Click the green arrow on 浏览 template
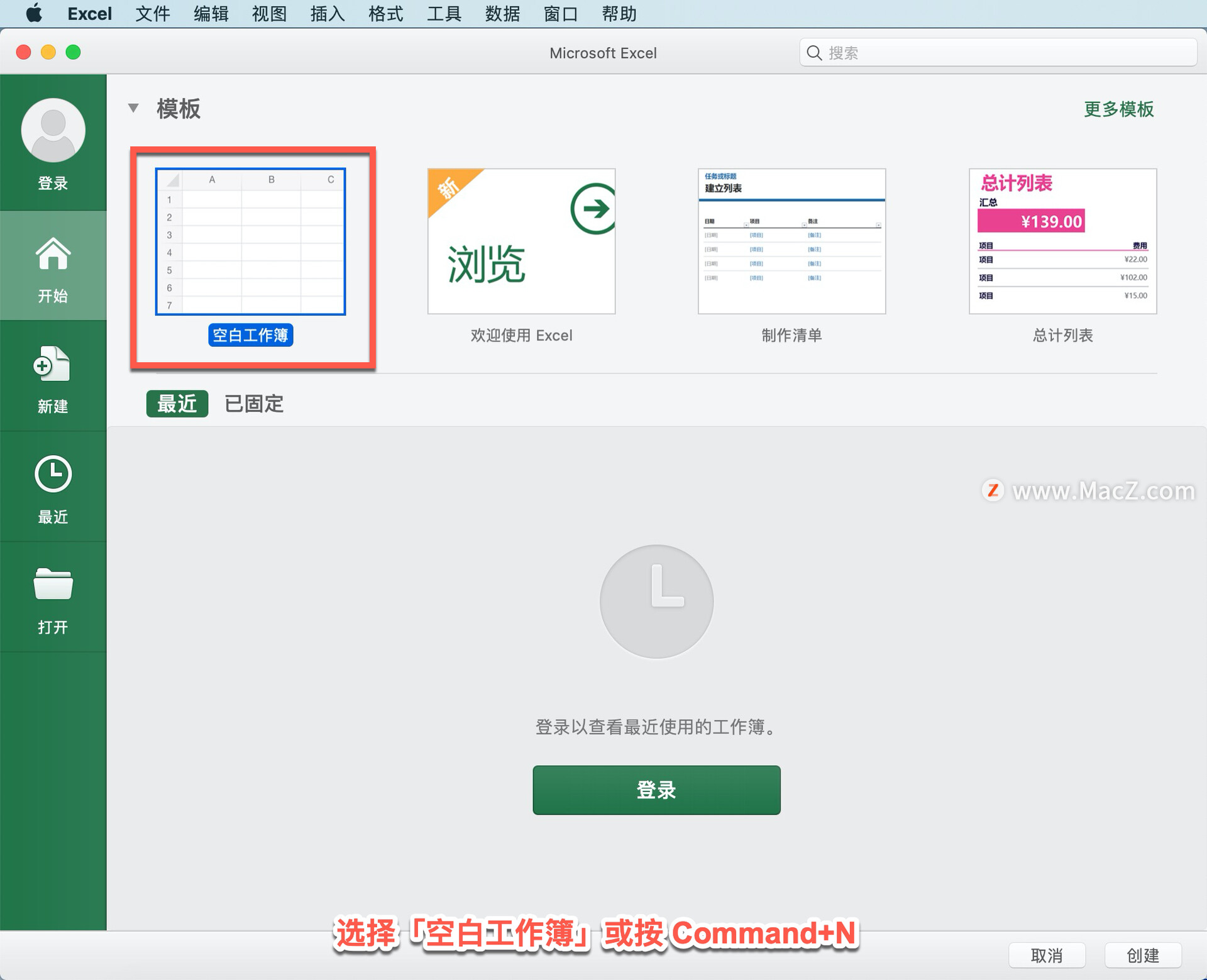 pyautogui.click(x=593, y=209)
